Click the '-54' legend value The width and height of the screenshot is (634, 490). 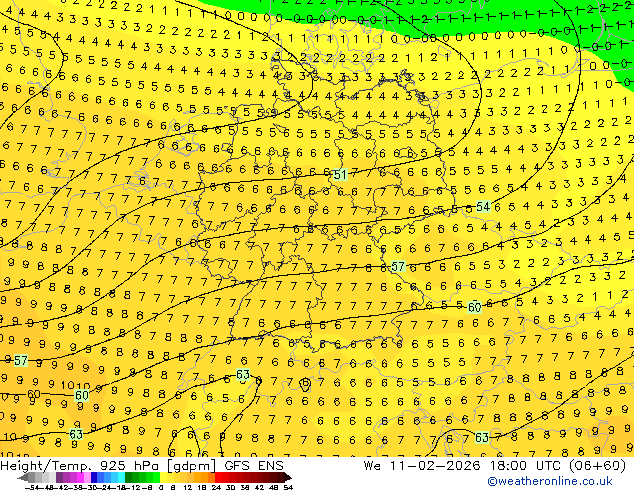(x=32, y=487)
